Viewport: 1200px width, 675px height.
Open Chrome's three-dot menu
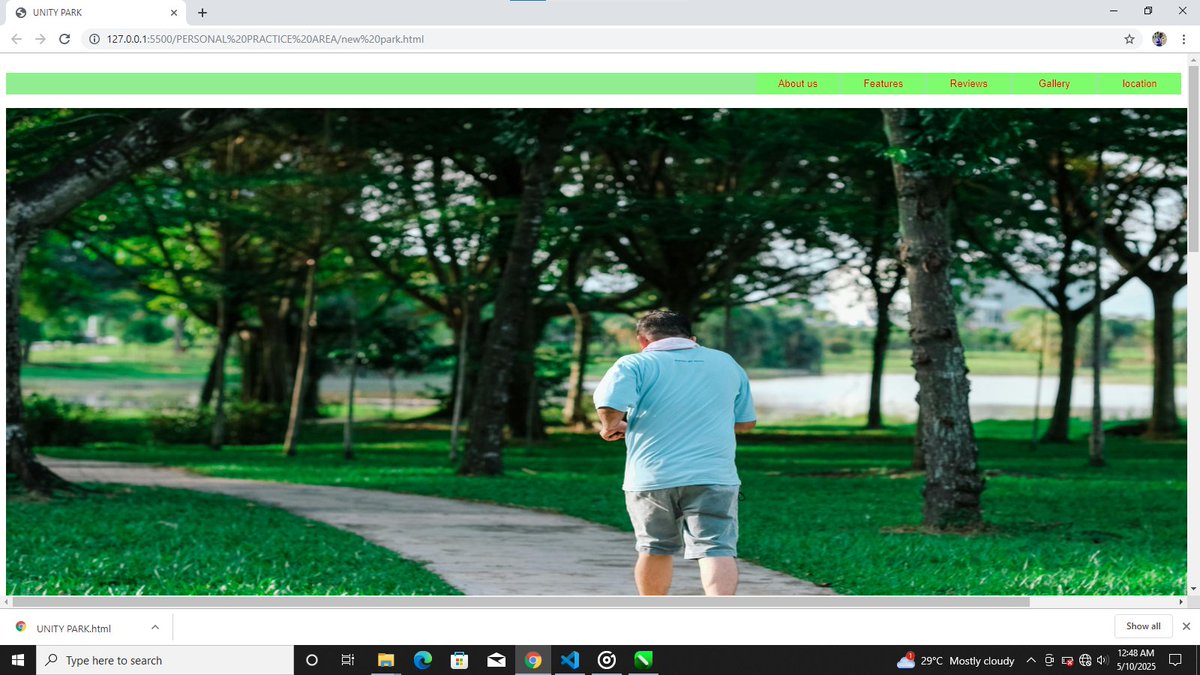coord(1183,38)
